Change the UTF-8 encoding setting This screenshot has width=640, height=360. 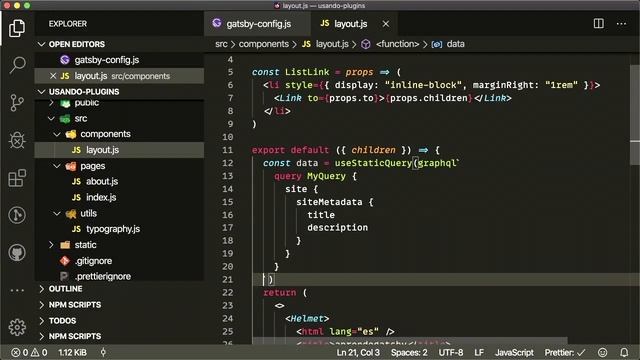coord(451,352)
